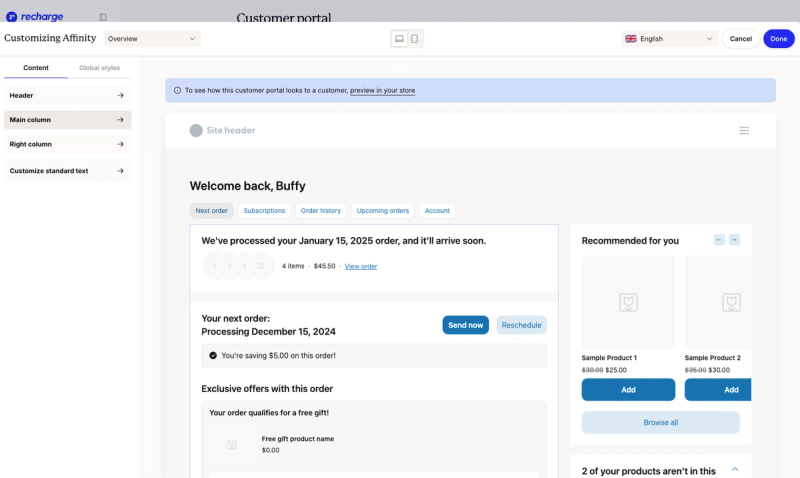800x478 pixels.
Task: Follow the View order link
Action: (361, 266)
